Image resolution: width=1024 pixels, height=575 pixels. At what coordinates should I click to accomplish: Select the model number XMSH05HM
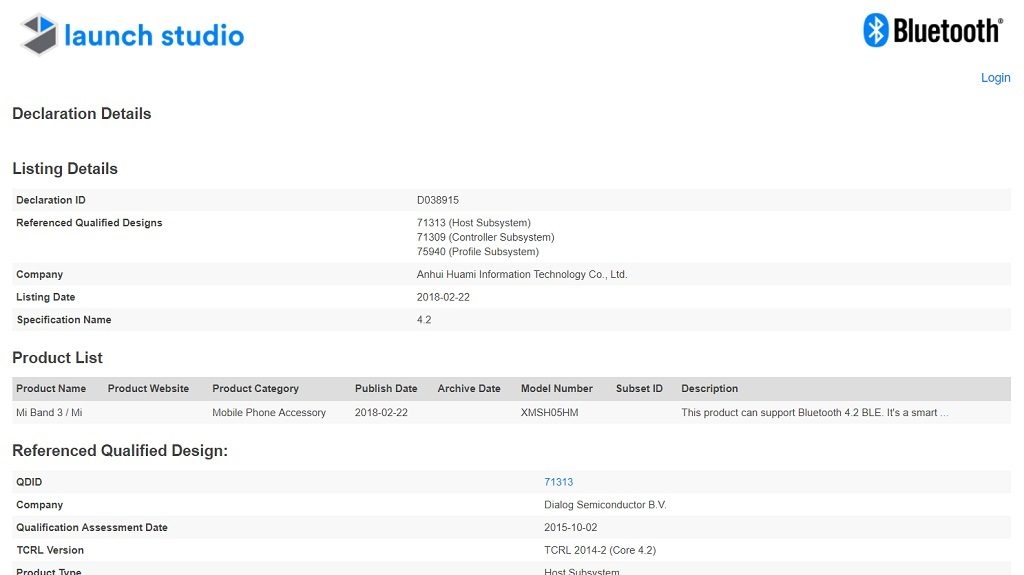click(x=549, y=412)
